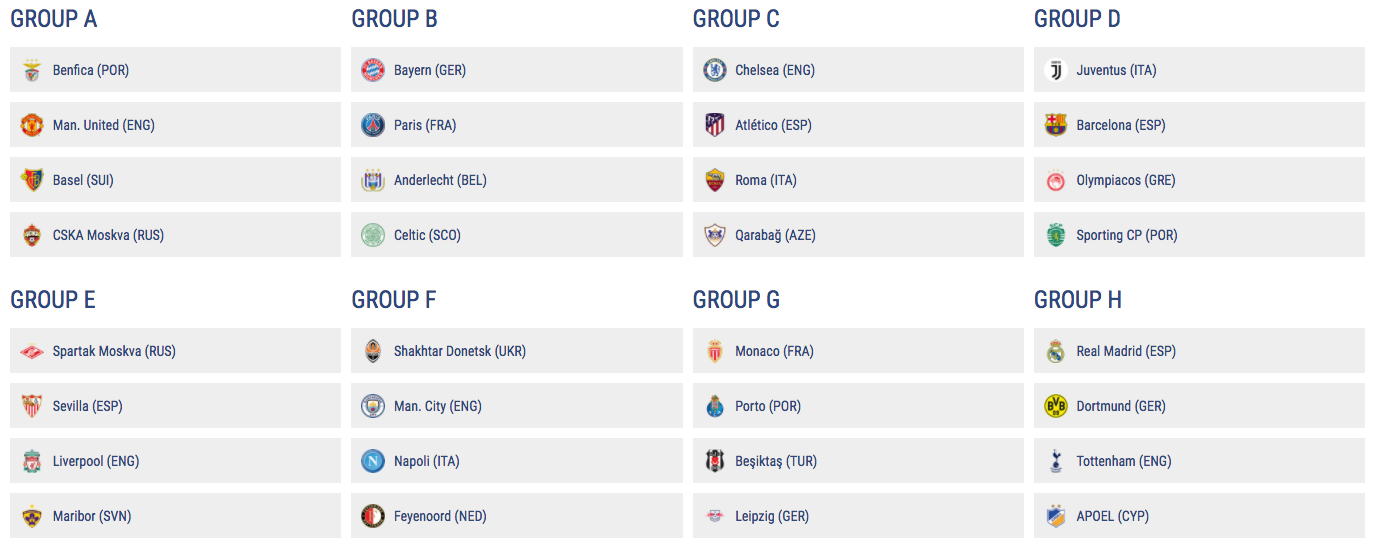Click the Real Madrid crest icon

(x=1056, y=351)
